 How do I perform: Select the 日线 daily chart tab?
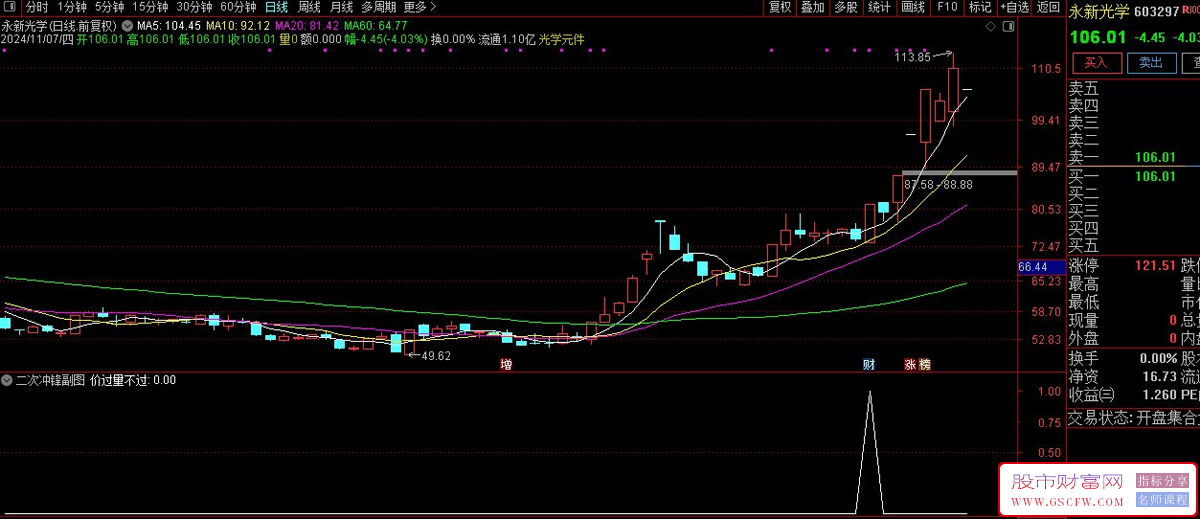pyautogui.click(x=276, y=7)
